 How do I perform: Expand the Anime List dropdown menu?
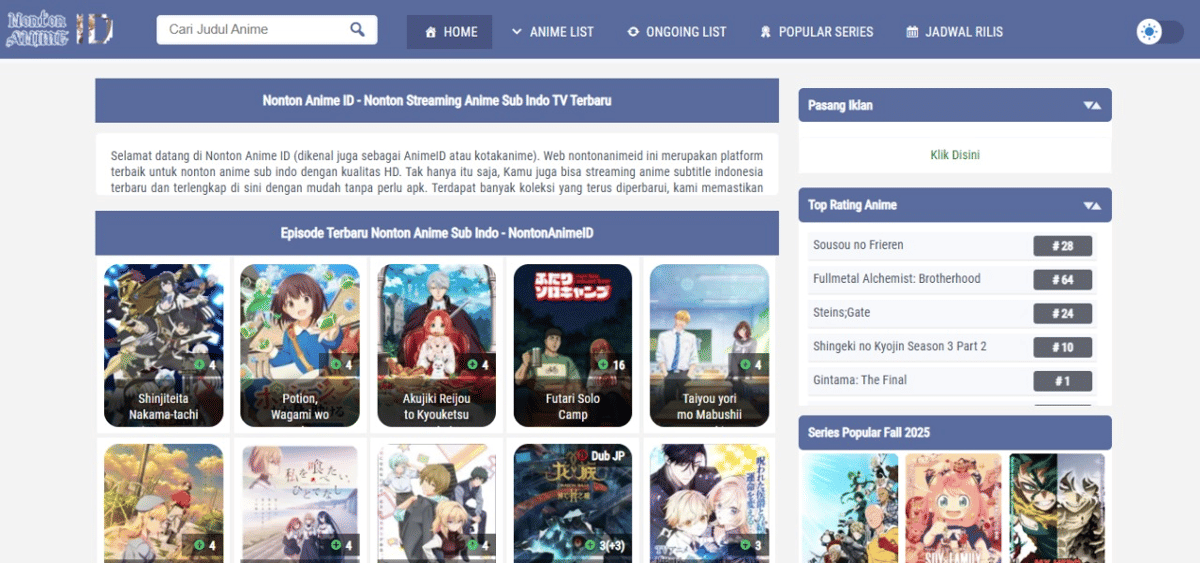(552, 32)
